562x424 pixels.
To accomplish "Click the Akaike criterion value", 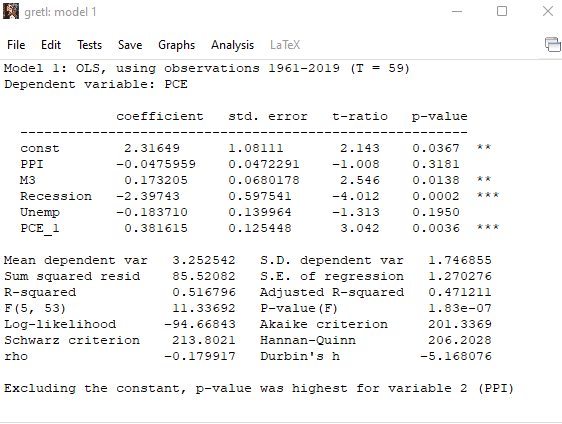I will click(460, 324).
